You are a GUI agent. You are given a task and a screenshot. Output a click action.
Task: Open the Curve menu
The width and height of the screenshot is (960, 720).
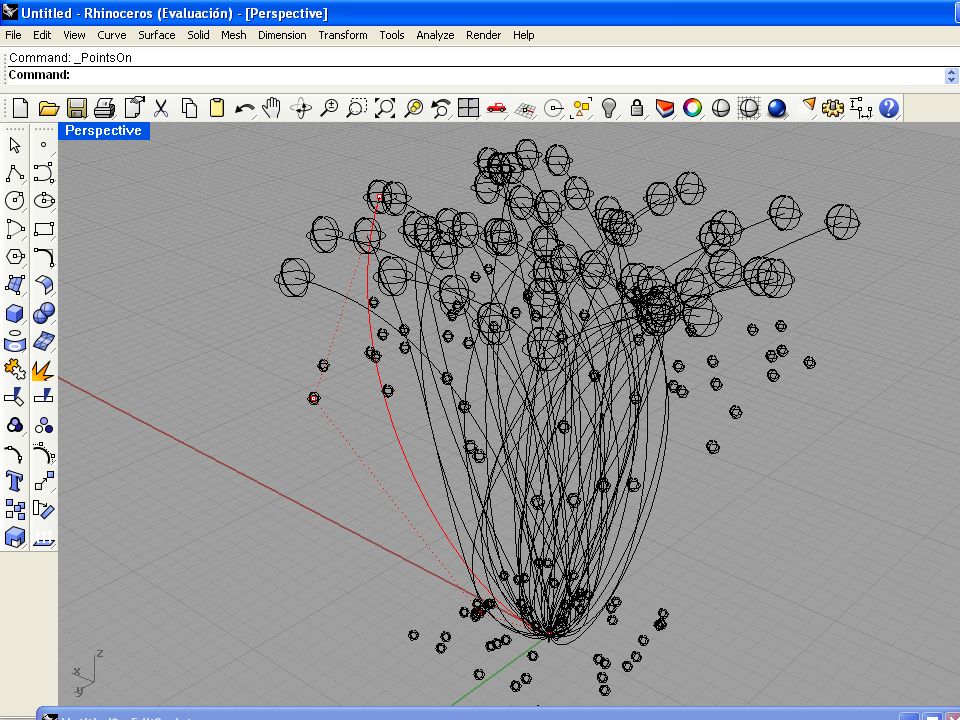click(111, 35)
